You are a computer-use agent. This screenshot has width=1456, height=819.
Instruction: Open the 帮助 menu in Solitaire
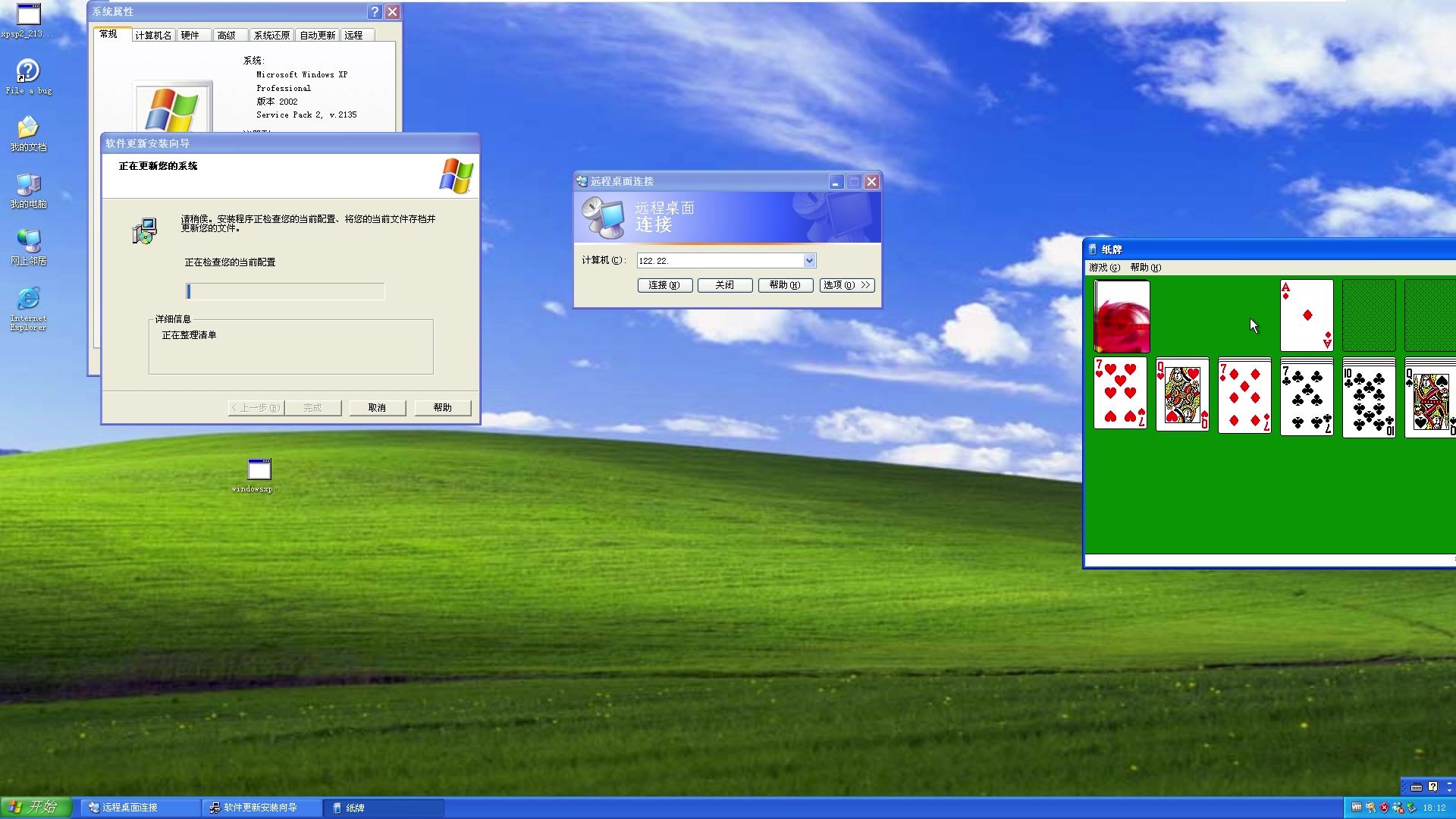(x=1145, y=268)
